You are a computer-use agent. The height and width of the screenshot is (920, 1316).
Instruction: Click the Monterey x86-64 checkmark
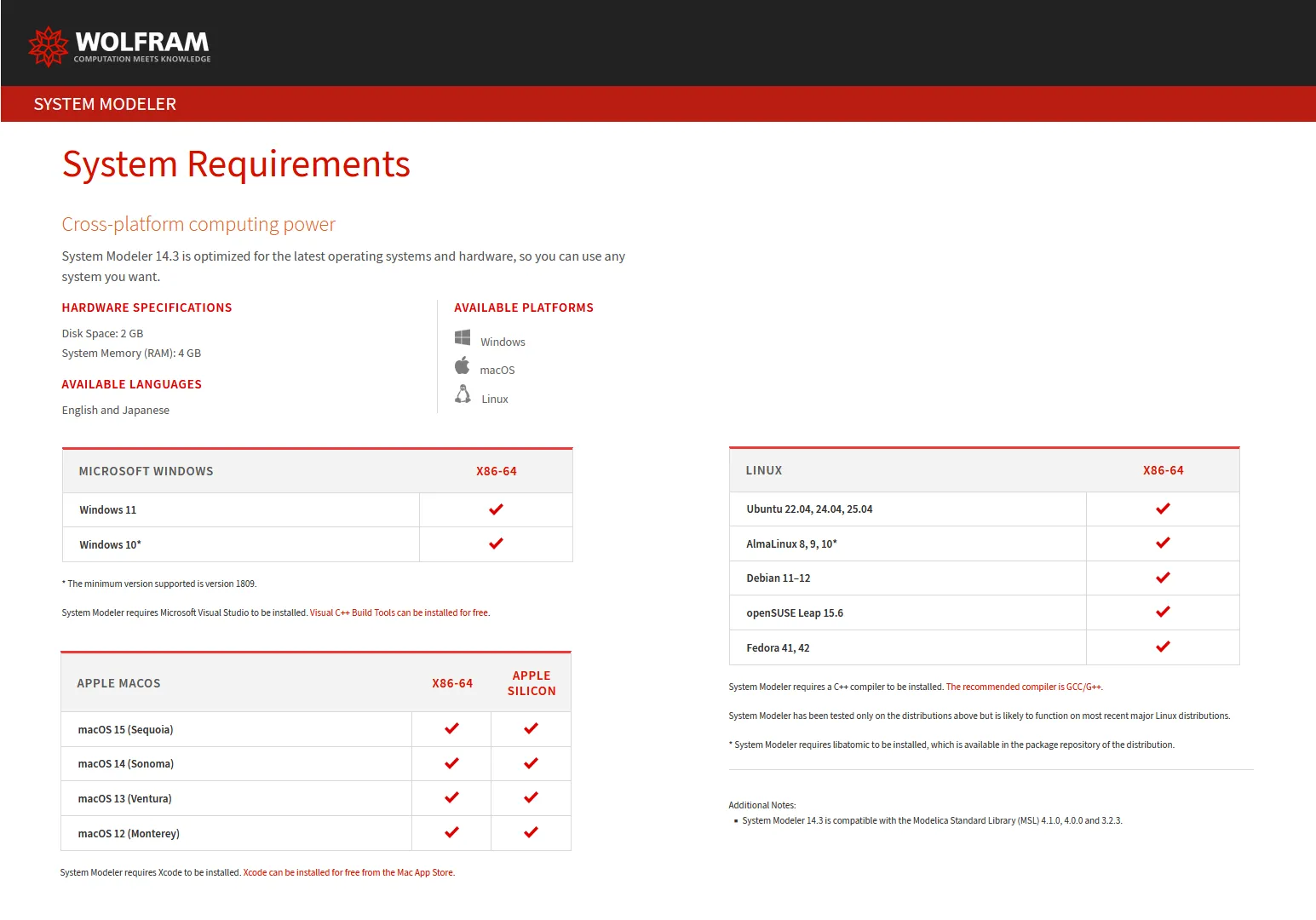pyautogui.click(x=451, y=832)
